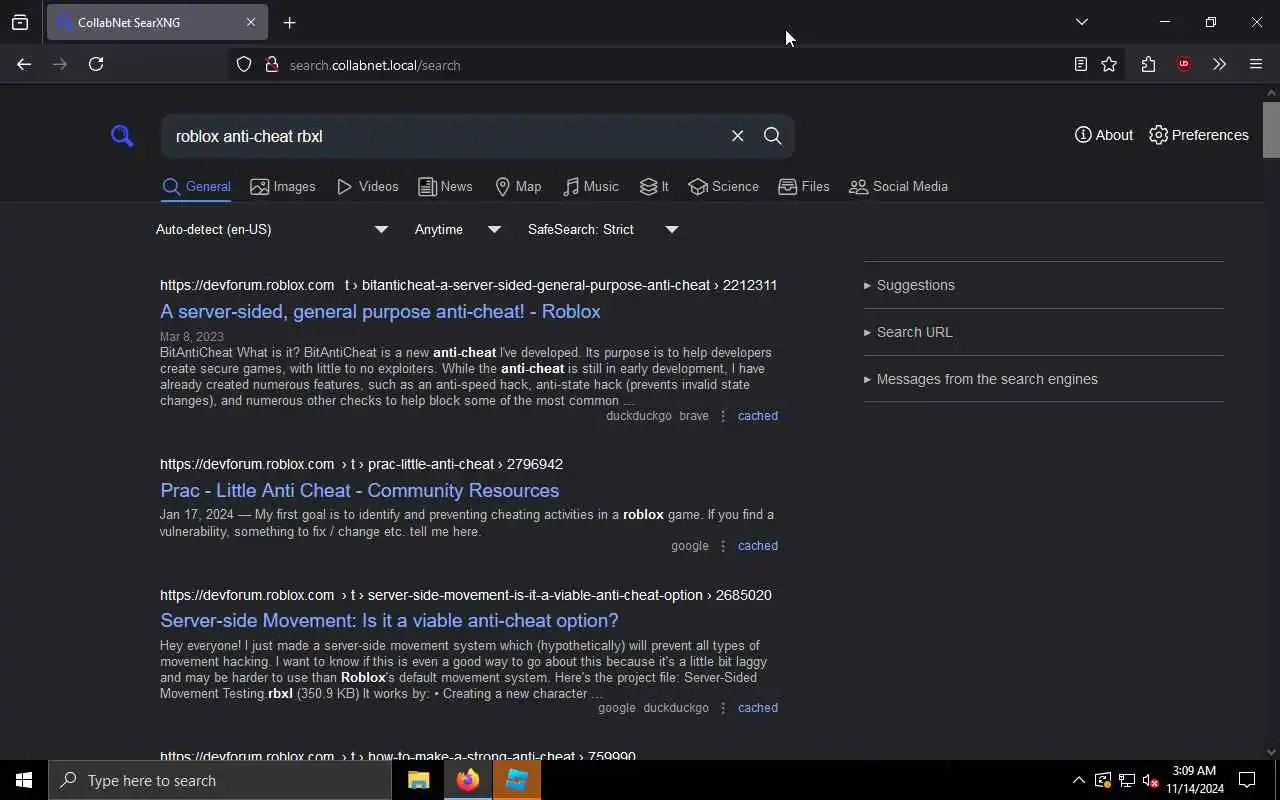The width and height of the screenshot is (1280, 800).
Task: Open Firefox application hamburger menu
Action: 1256,64
